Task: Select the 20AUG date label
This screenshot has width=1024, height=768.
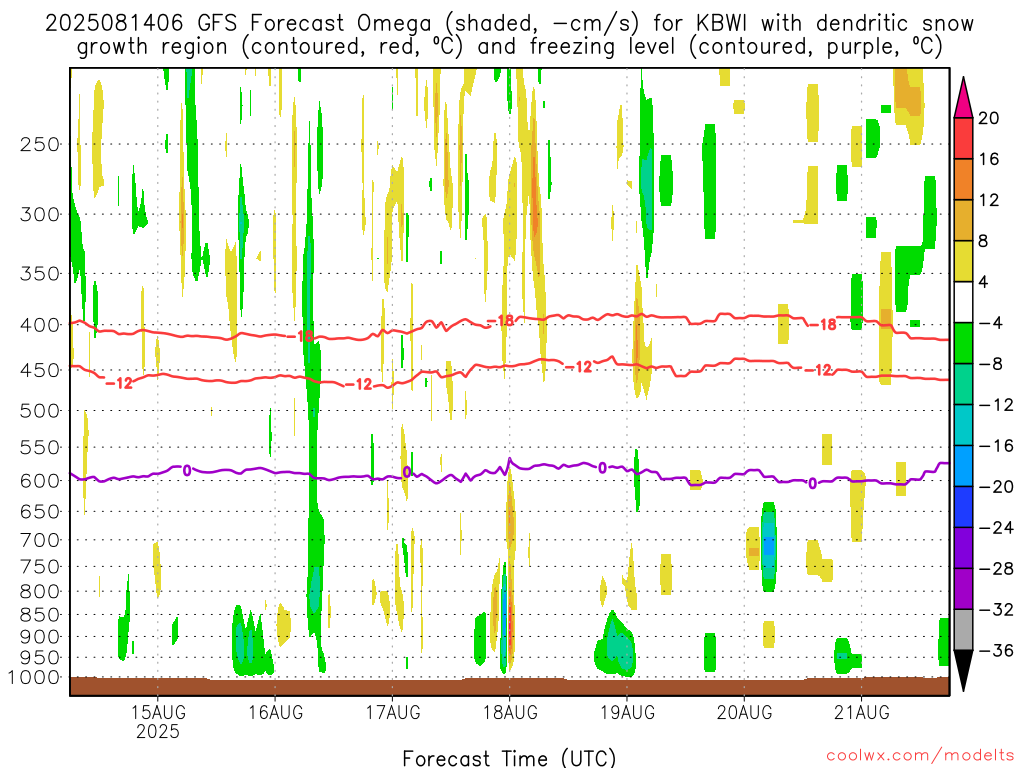Action: [x=744, y=712]
